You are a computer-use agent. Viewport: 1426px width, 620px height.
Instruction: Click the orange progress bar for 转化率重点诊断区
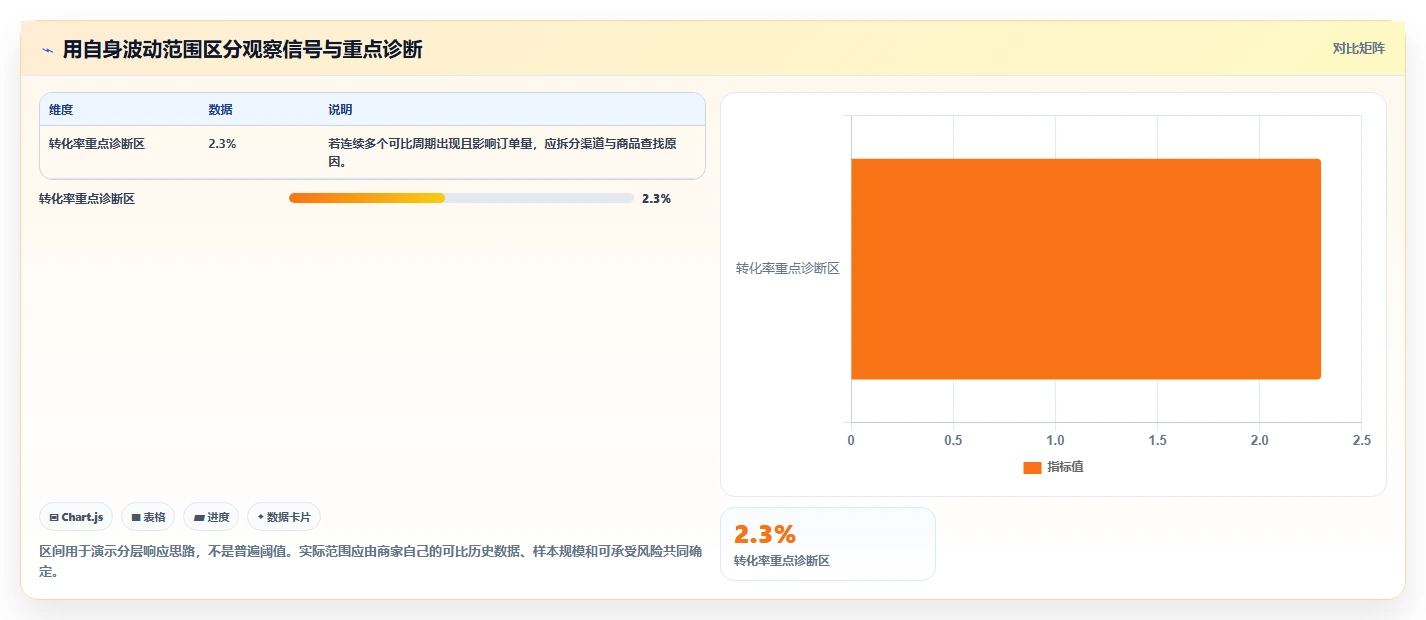pyautogui.click(x=367, y=198)
